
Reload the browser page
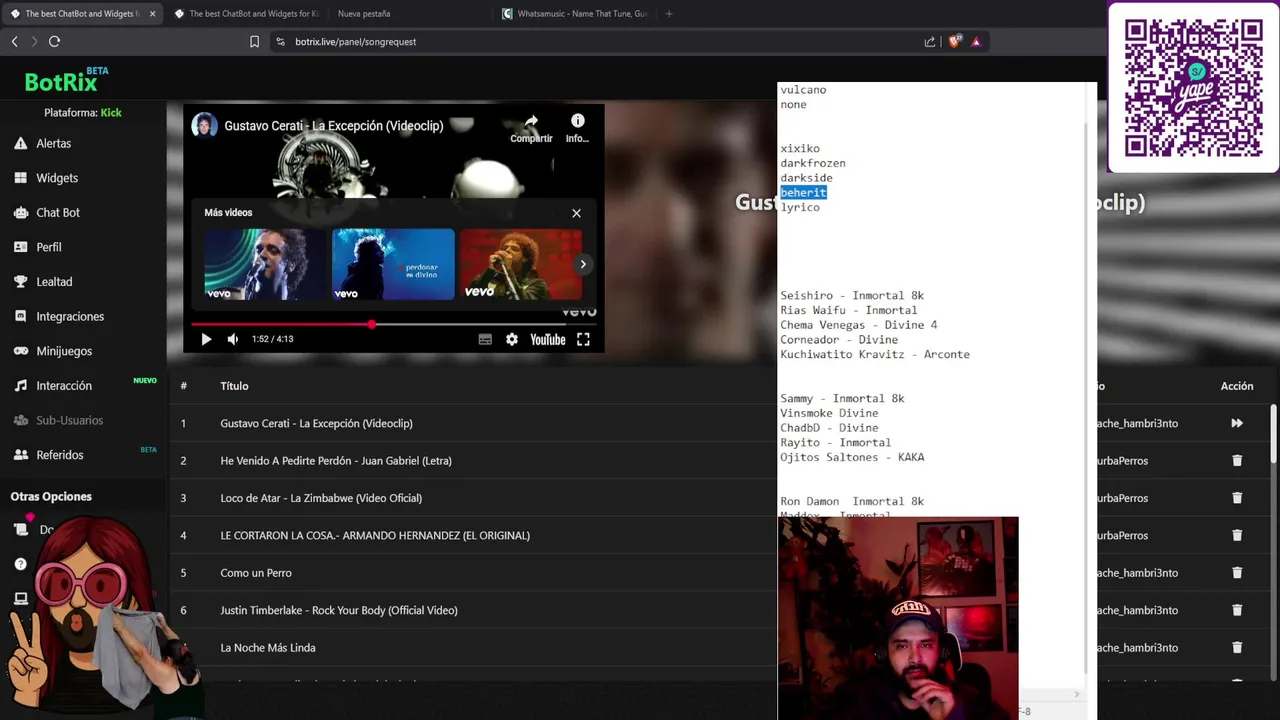[x=54, y=41]
